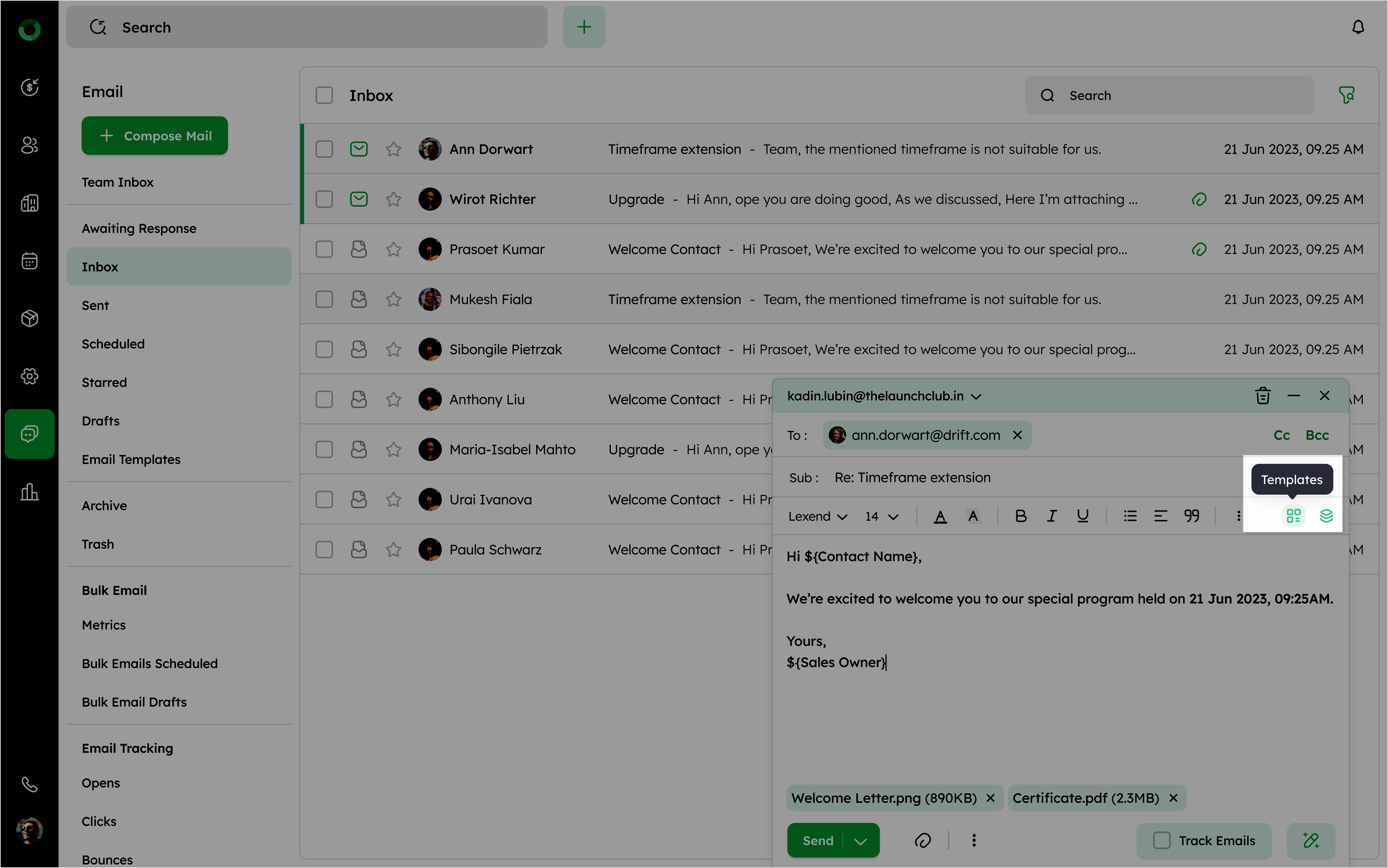Expand the sender address kadin.lubin dropdown
1388x868 pixels.
point(976,396)
